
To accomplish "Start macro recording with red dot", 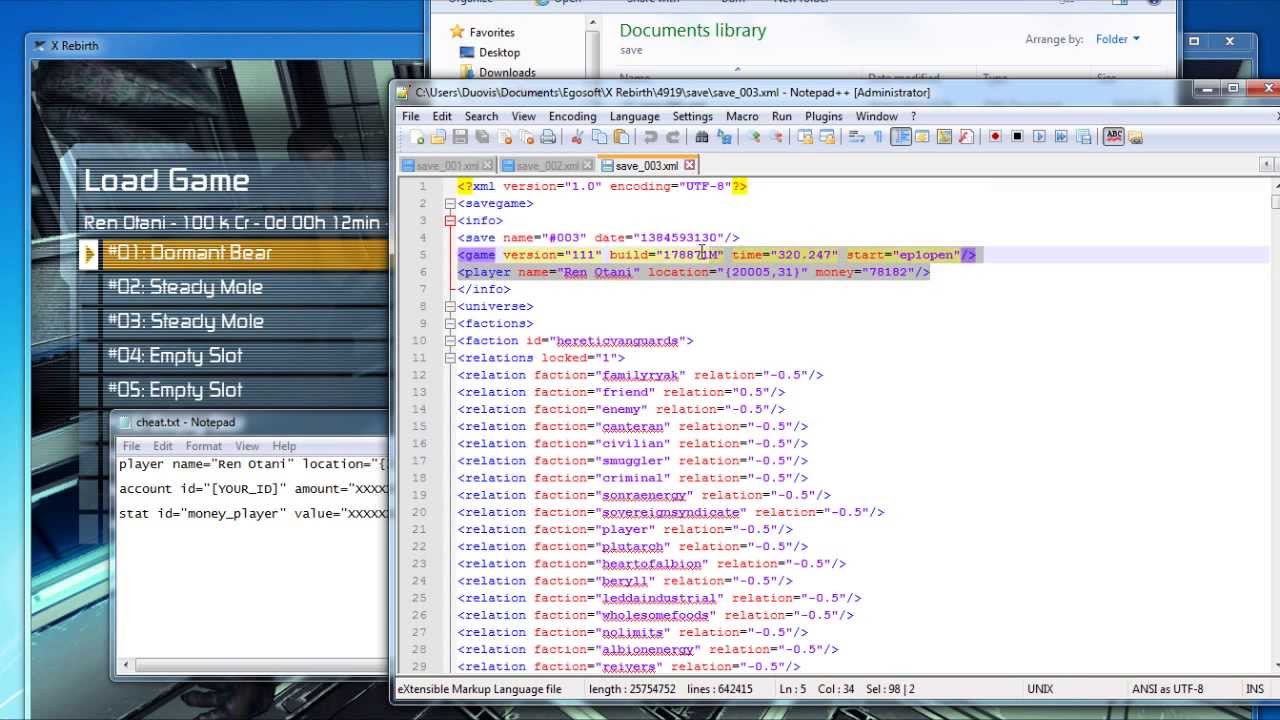I will (996, 137).
